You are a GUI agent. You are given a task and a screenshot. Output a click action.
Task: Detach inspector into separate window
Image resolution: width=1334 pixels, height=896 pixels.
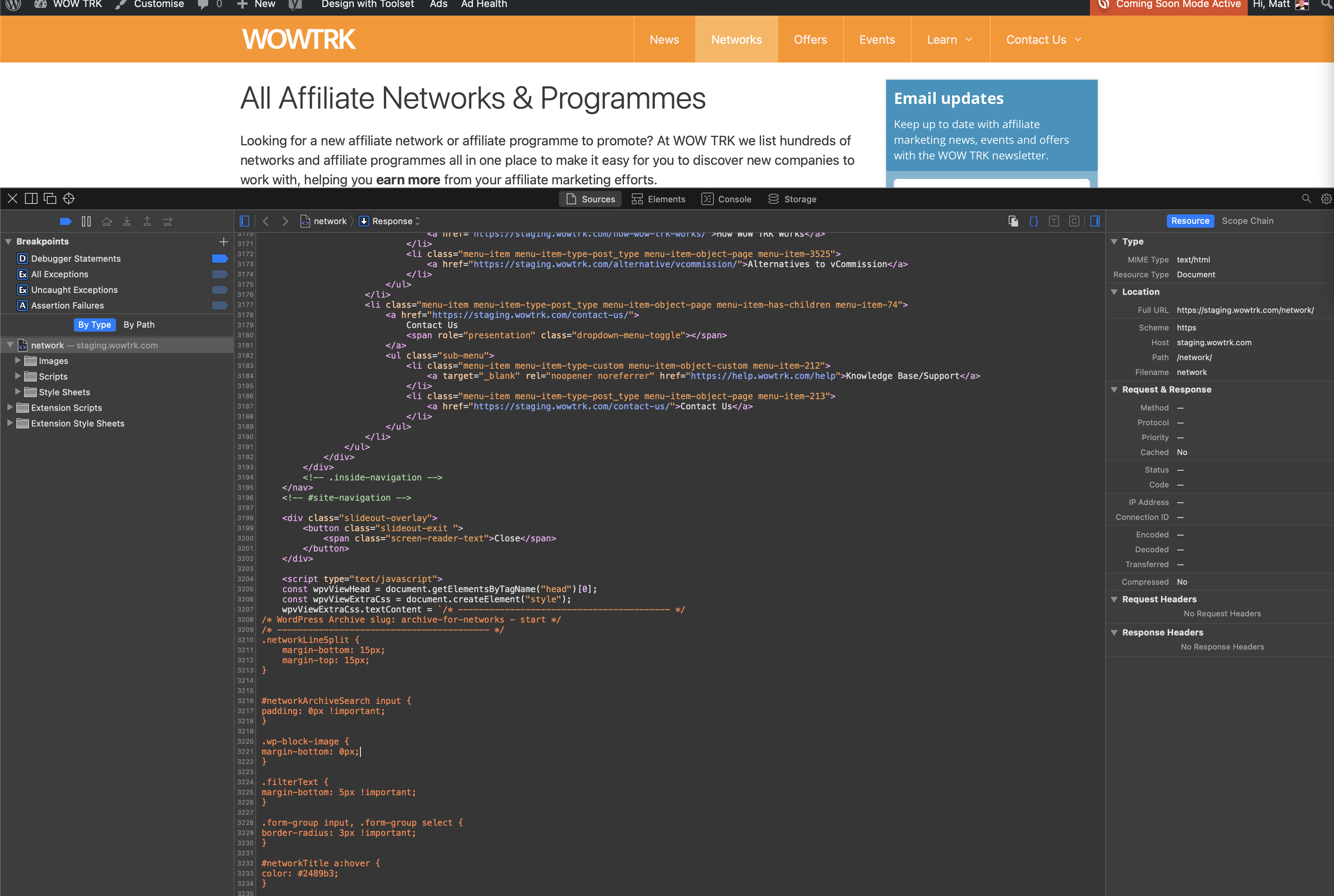(x=50, y=198)
